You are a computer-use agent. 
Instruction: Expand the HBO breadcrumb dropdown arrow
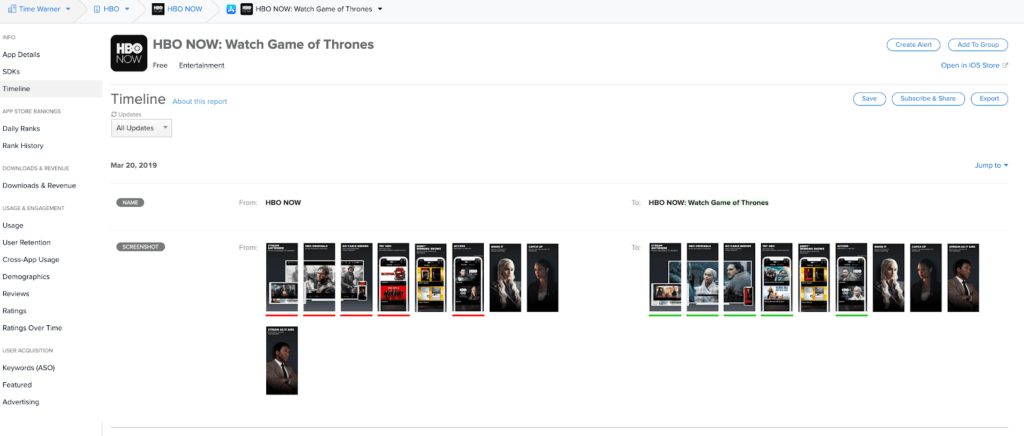coord(129,8)
